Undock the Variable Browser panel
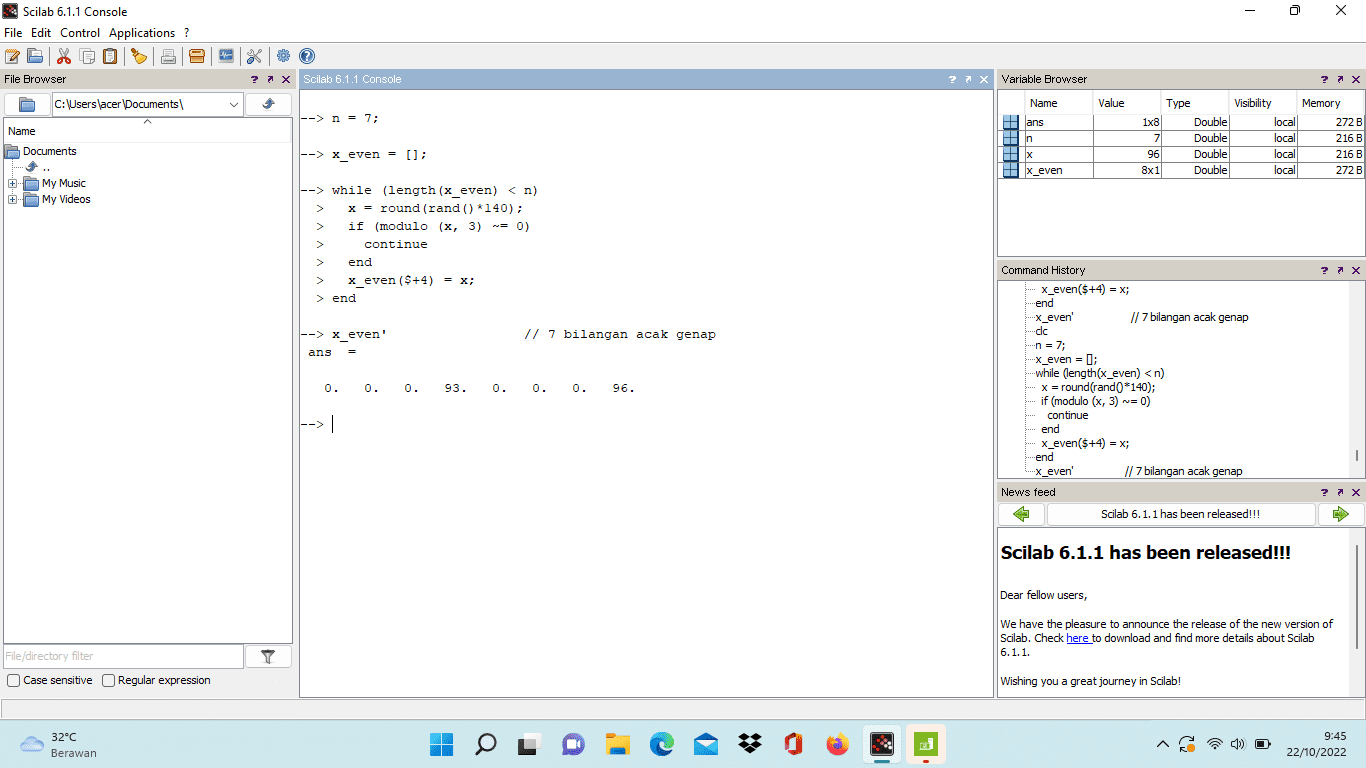Screen dimensions: 1366x768 pyautogui.click(x=1340, y=79)
